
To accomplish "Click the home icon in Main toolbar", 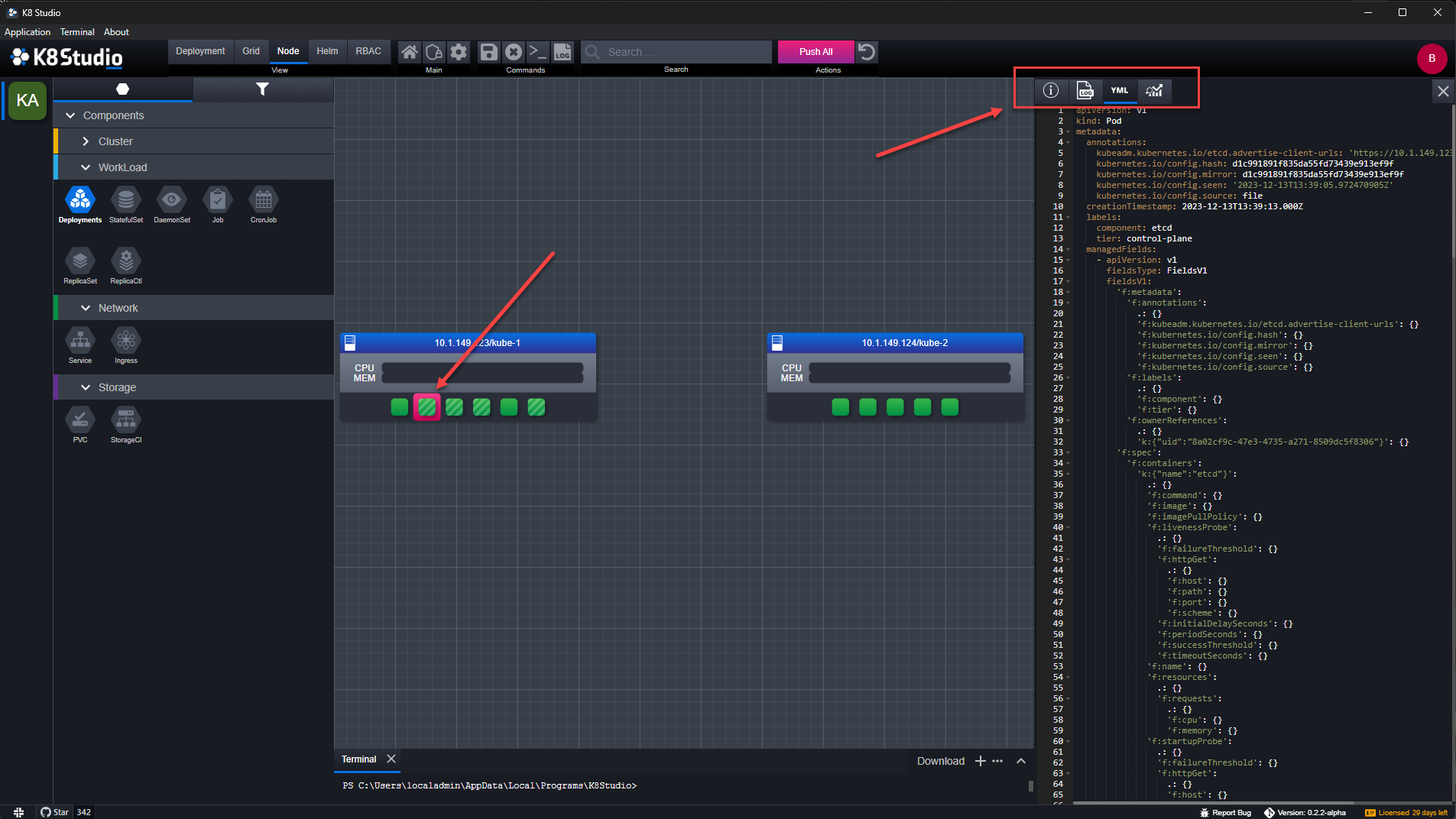I will pyautogui.click(x=410, y=52).
